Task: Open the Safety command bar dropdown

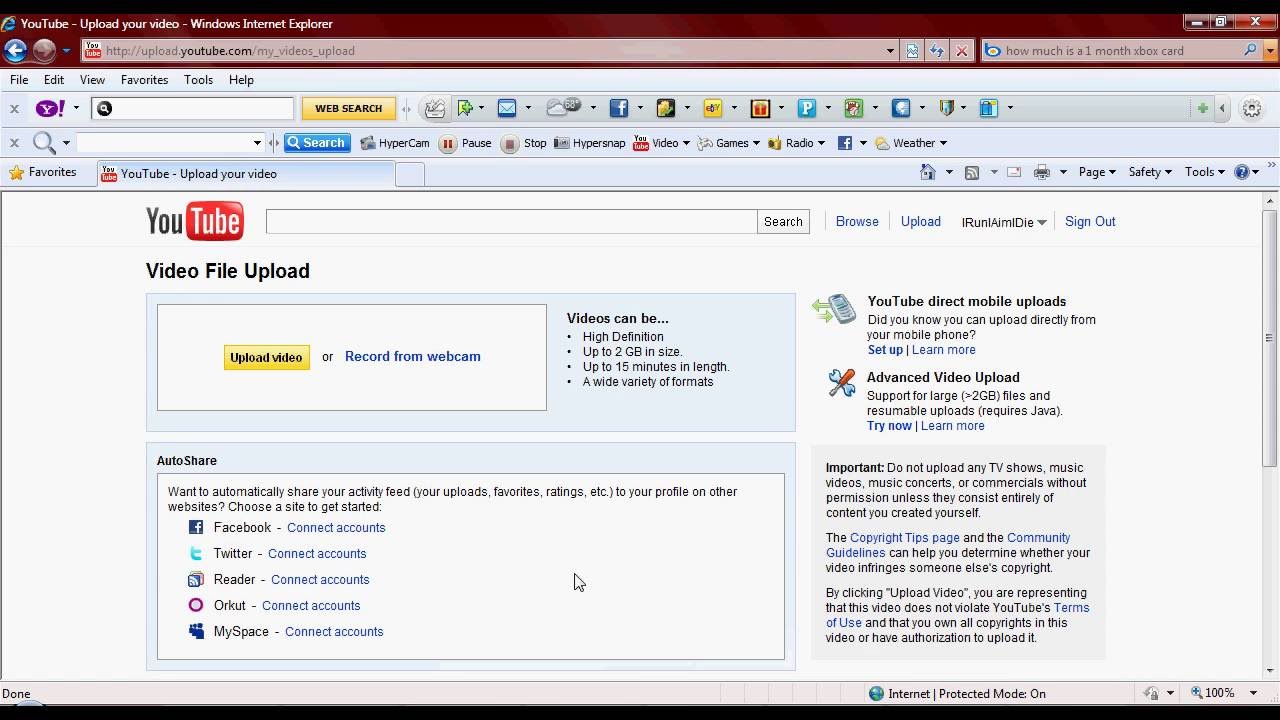Action: pyautogui.click(x=1150, y=172)
